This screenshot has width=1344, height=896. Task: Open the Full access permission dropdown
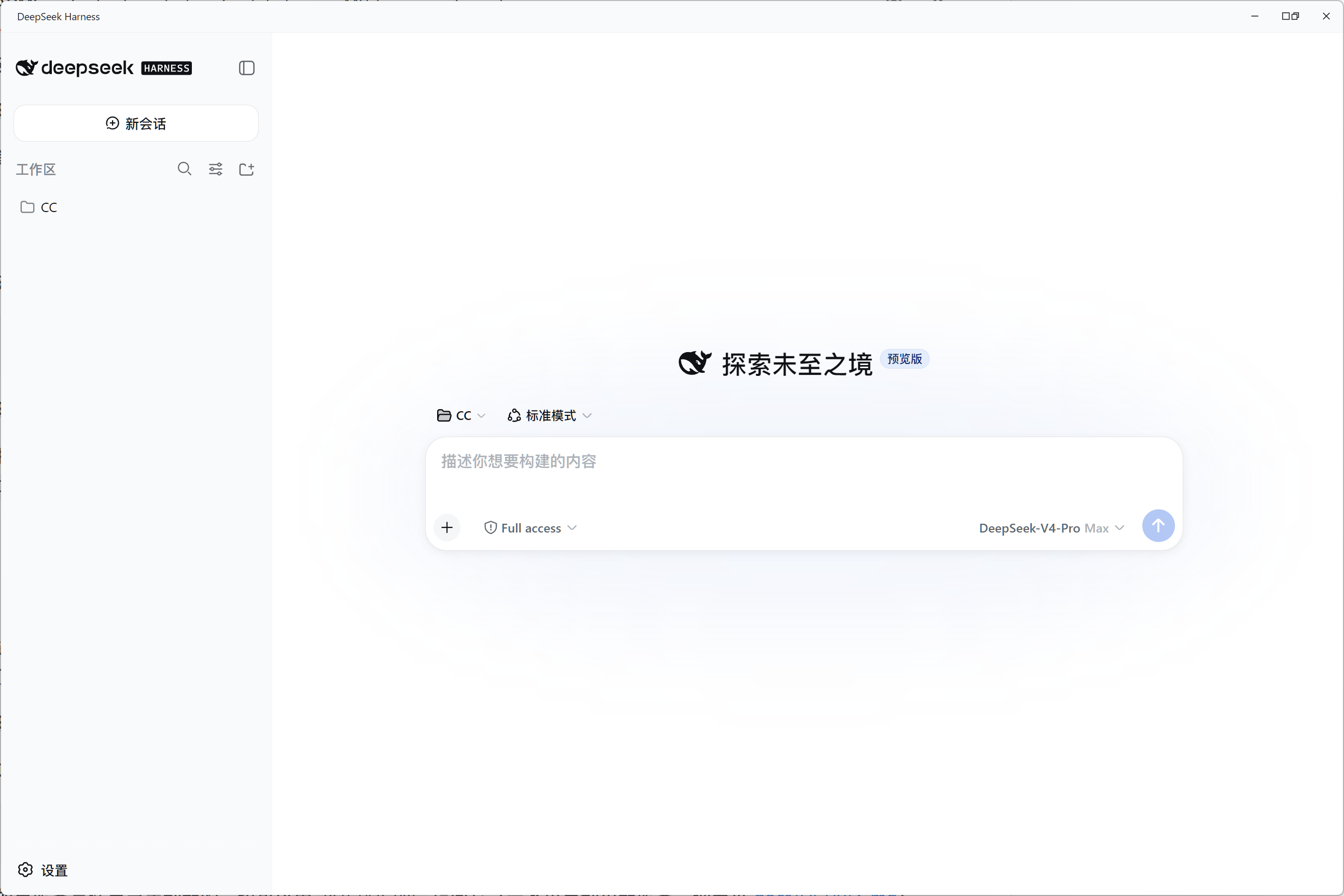pyautogui.click(x=530, y=528)
